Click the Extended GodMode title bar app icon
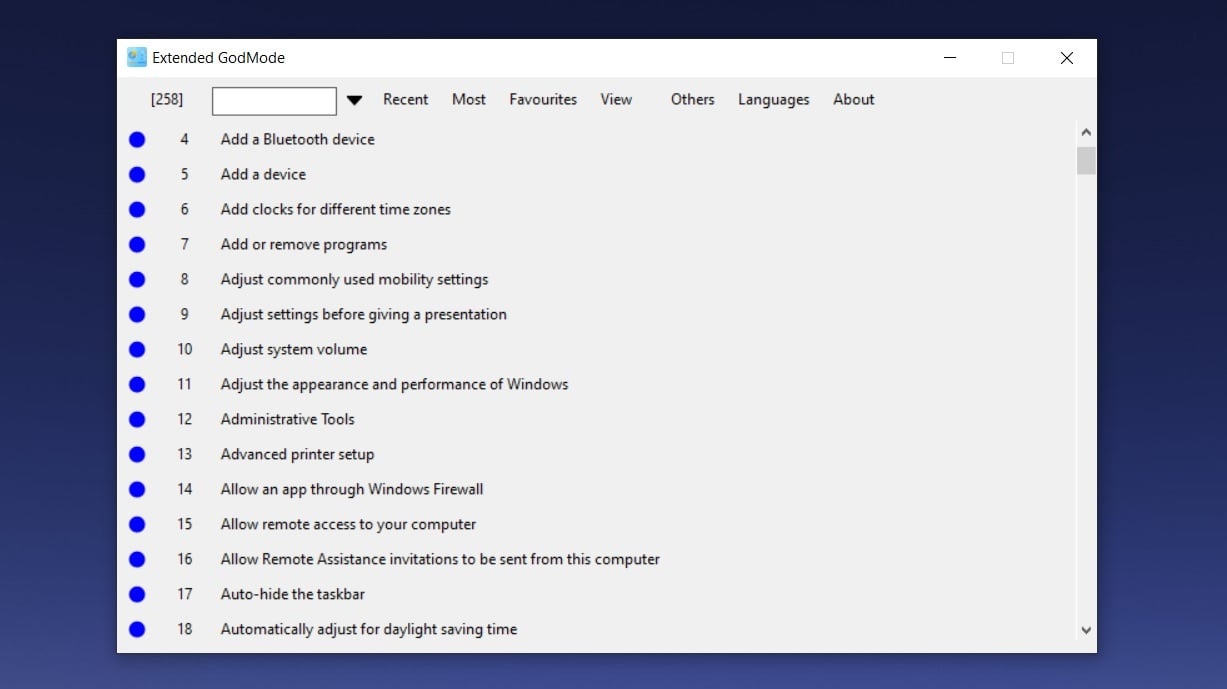 (x=137, y=58)
